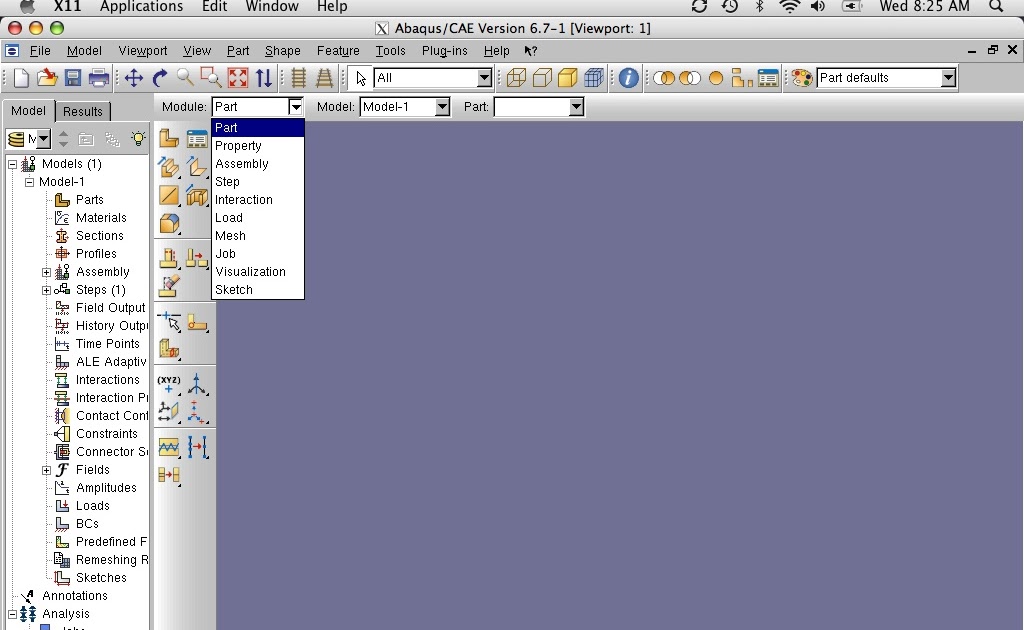
Task: Expand the Assembly item in the model tree
Action: [45, 271]
